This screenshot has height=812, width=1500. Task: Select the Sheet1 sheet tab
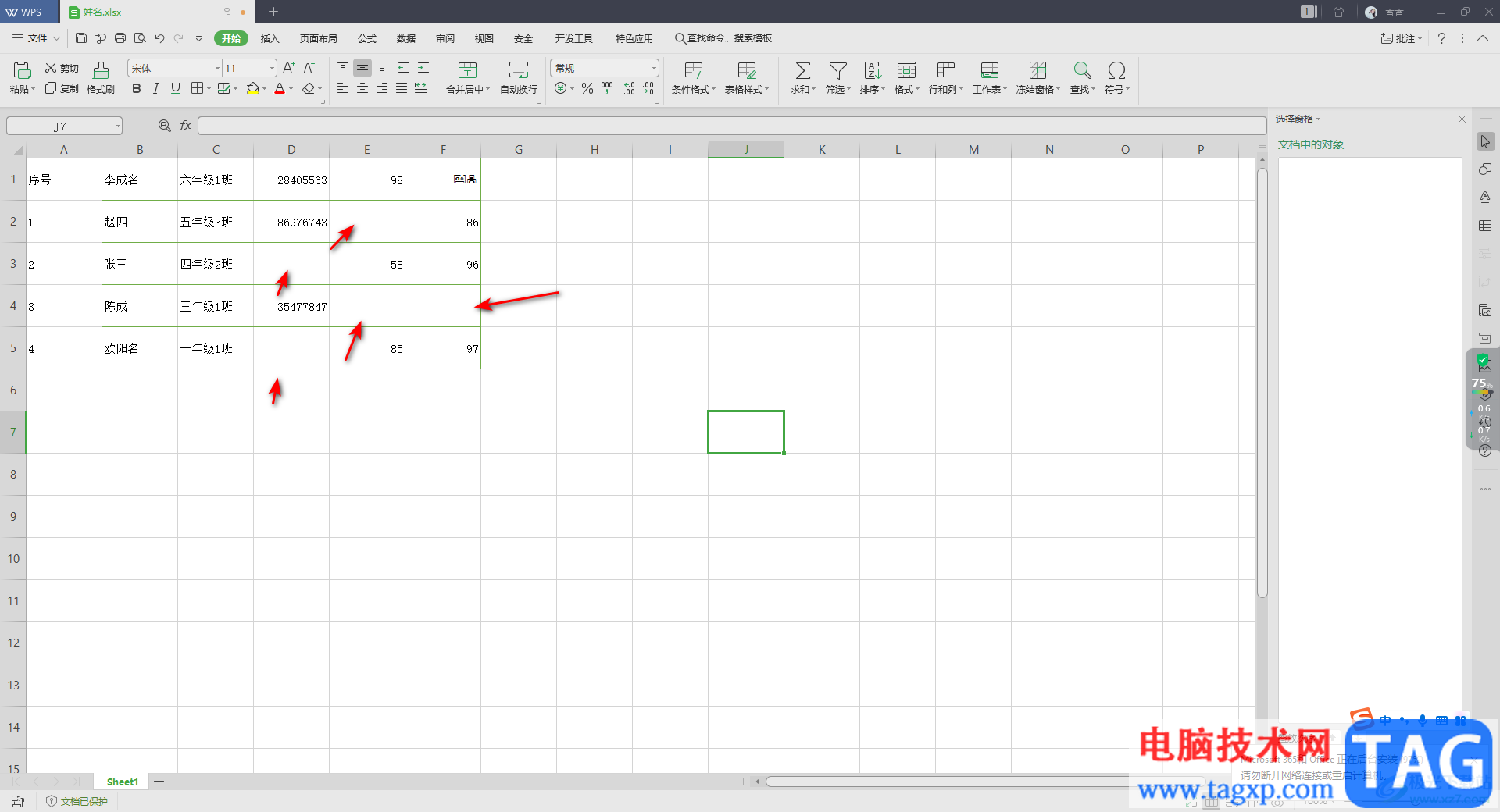click(x=123, y=782)
